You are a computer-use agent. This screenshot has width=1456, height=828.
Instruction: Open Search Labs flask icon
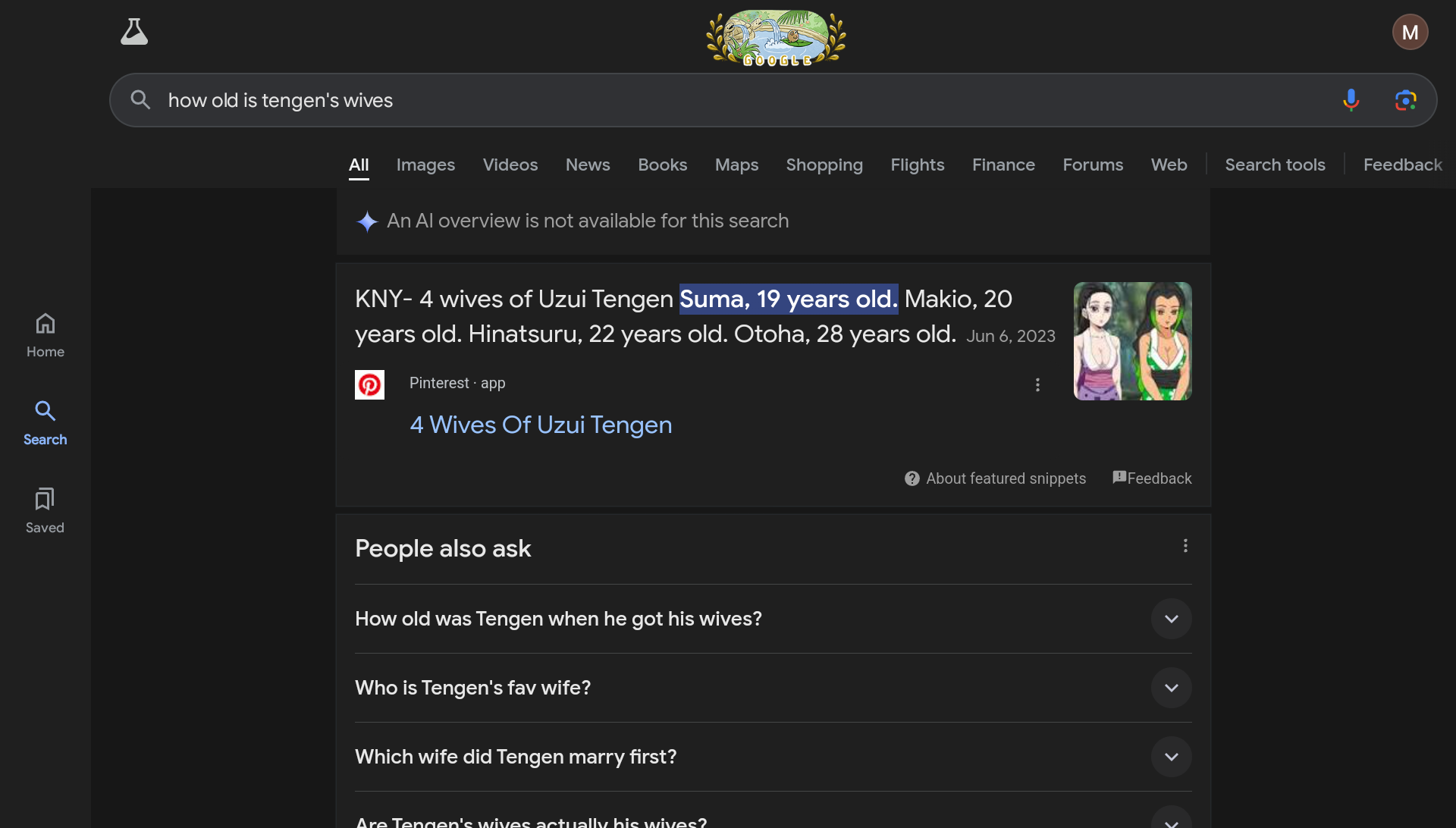tap(134, 32)
